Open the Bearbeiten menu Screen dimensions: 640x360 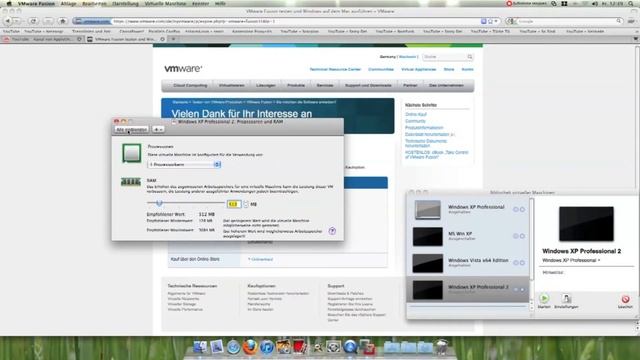pyautogui.click(x=94, y=3)
